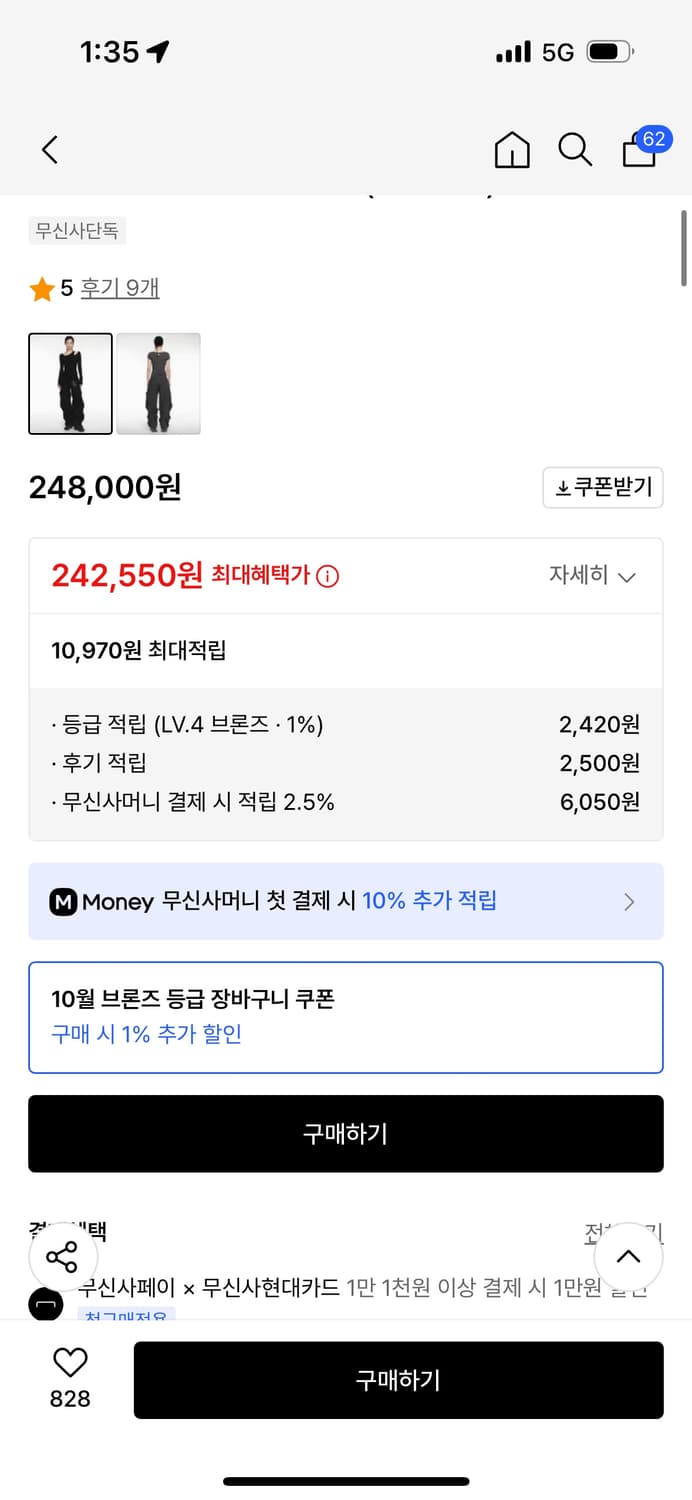Tap the 무신사단독 tag
The image size is (692, 1500).
pyautogui.click(x=77, y=231)
